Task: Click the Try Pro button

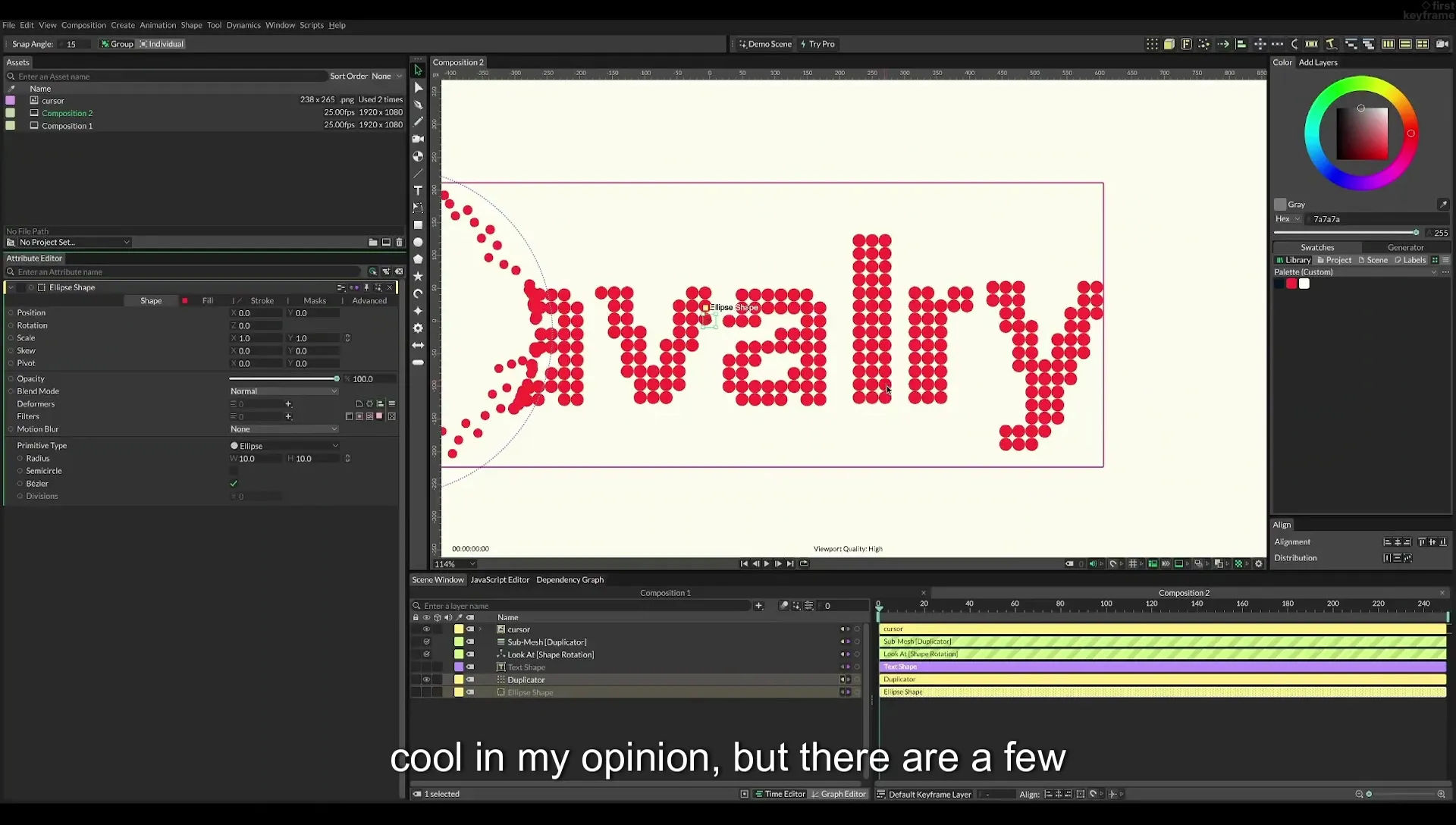Action: tap(817, 44)
